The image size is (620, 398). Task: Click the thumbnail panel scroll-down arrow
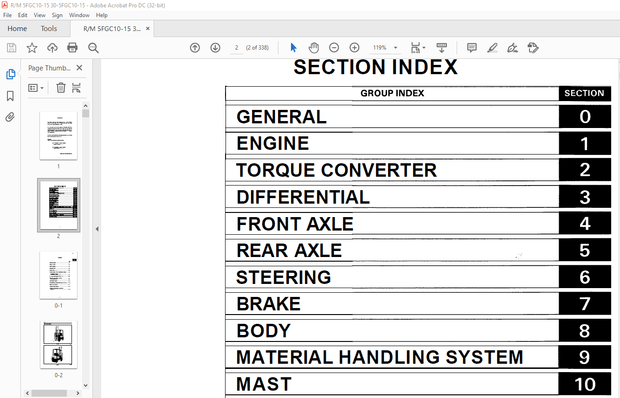85,385
